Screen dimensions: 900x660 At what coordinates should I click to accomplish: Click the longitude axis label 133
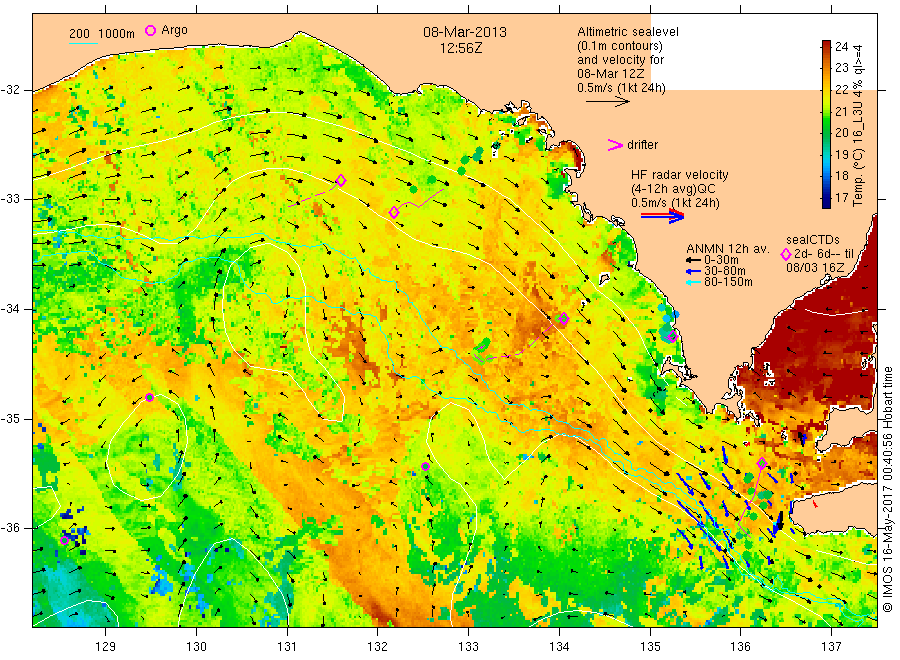coord(468,647)
